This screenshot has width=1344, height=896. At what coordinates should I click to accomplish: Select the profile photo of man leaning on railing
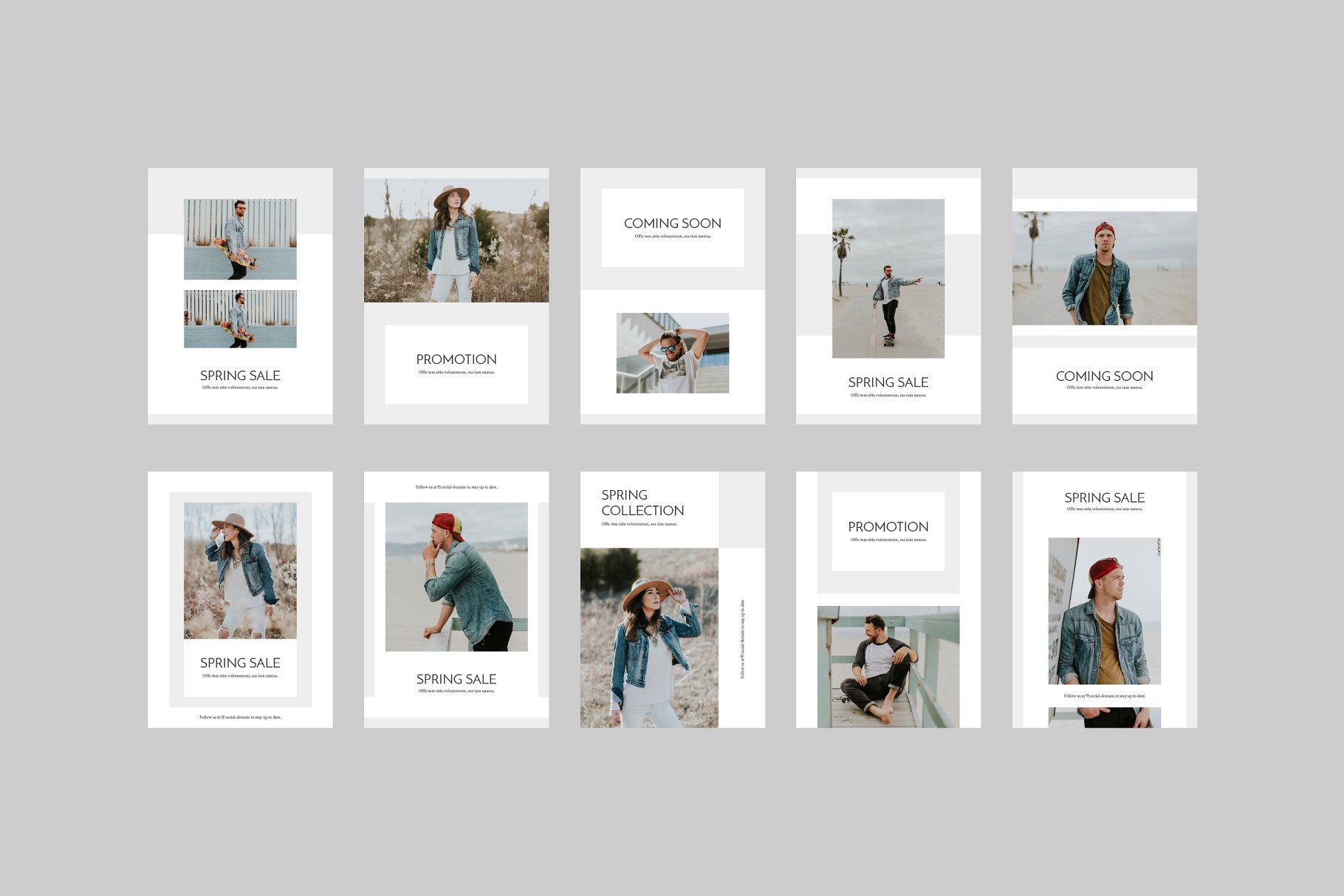(x=456, y=576)
